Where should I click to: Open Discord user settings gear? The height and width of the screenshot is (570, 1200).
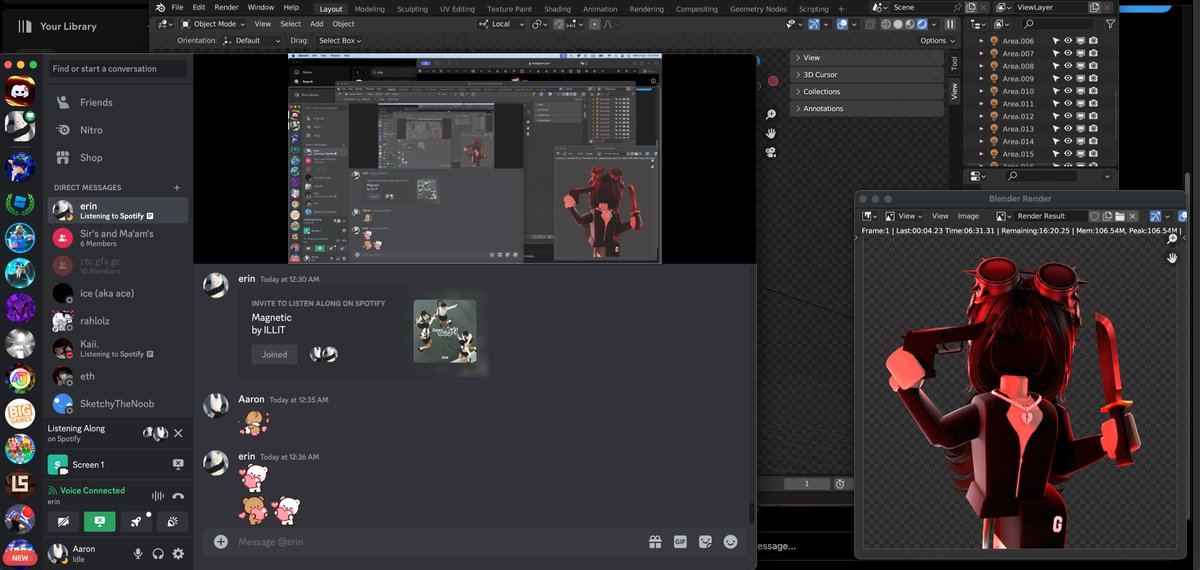click(x=178, y=553)
